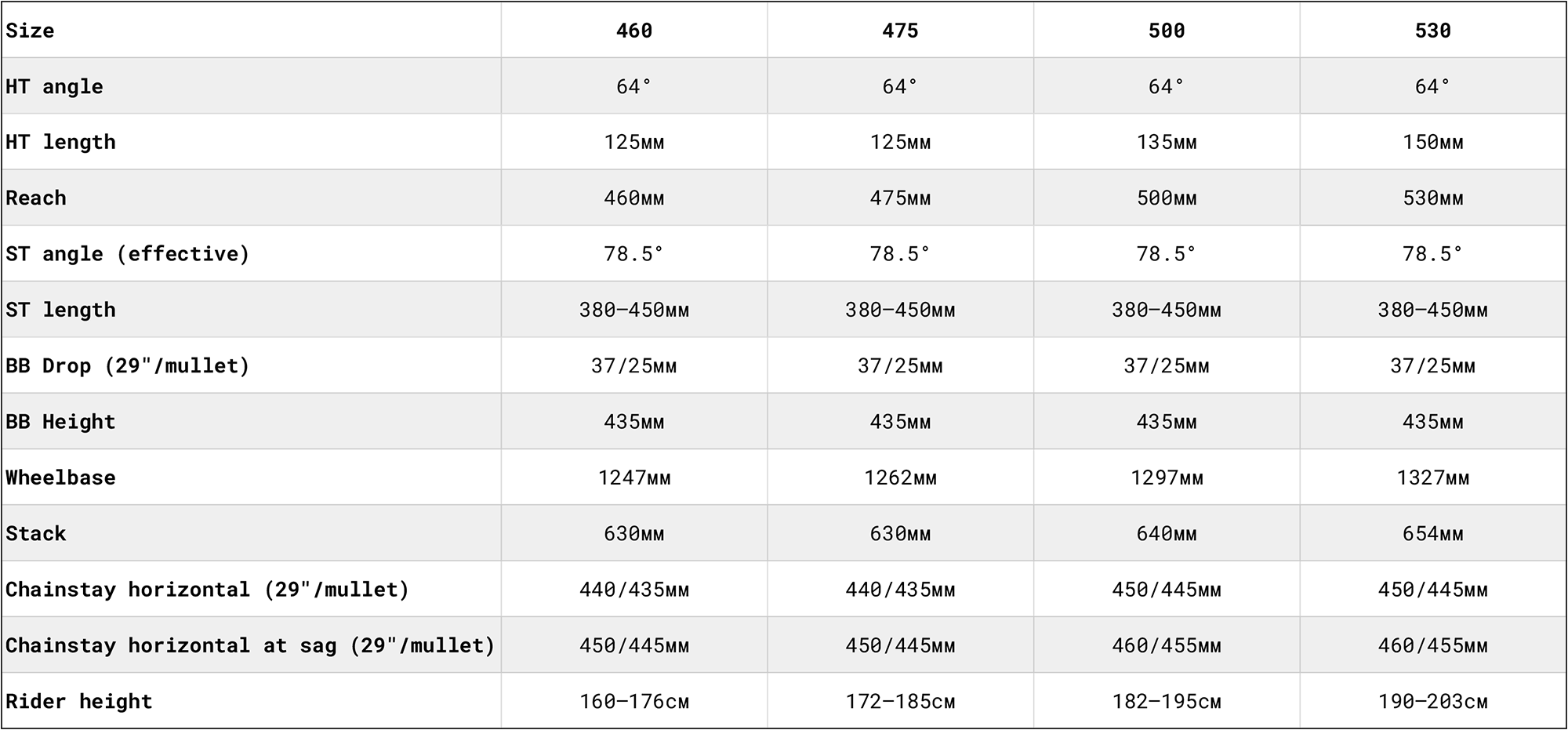The height and width of the screenshot is (730, 1568).
Task: Select the 150мм HT length value
Action: click(1432, 142)
